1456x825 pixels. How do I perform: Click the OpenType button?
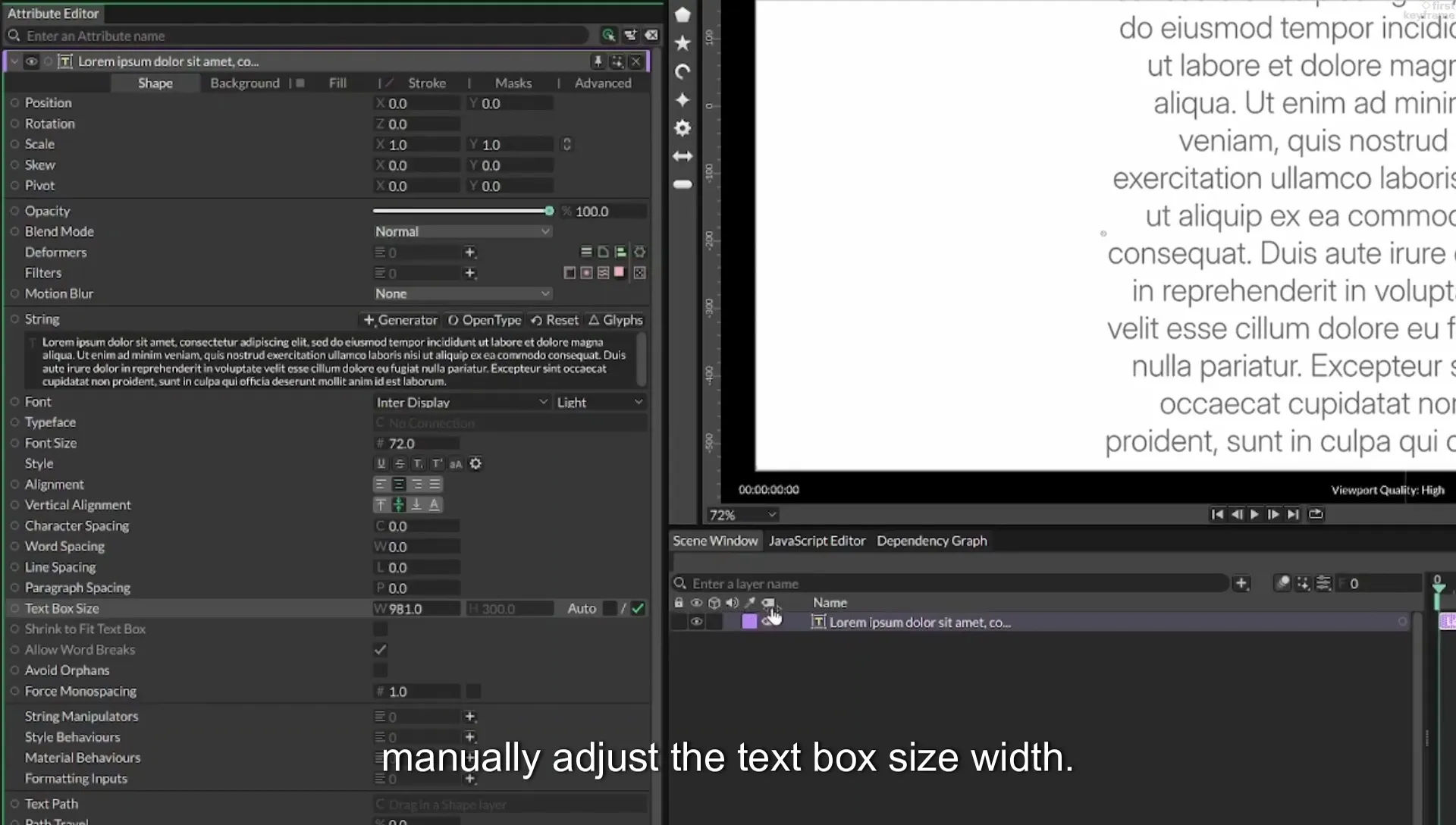pyautogui.click(x=485, y=320)
